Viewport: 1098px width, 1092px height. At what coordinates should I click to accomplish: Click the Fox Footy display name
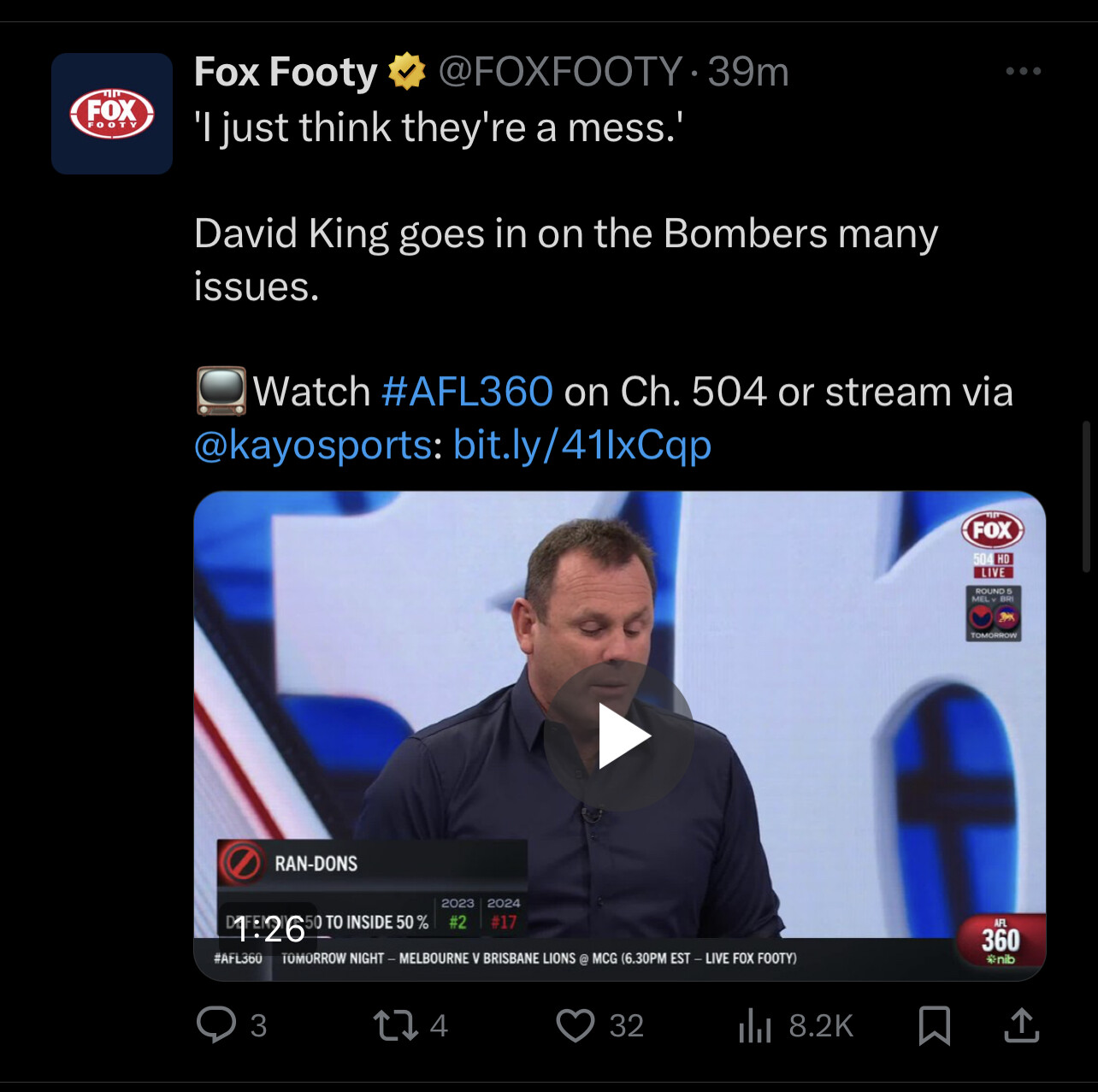pos(286,72)
